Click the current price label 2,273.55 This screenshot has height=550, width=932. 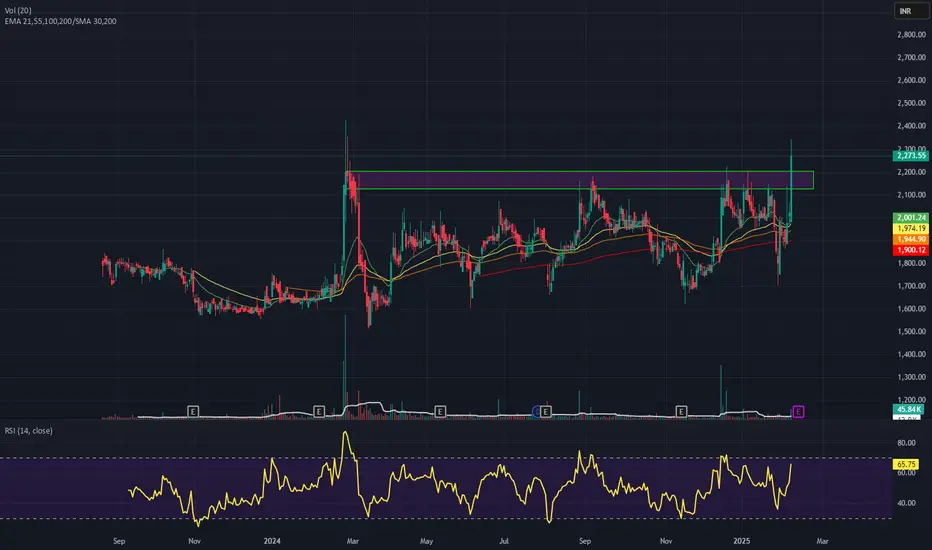[x=911, y=155]
